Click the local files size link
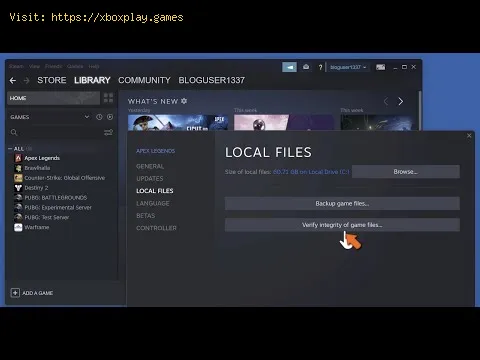 [x=311, y=172]
